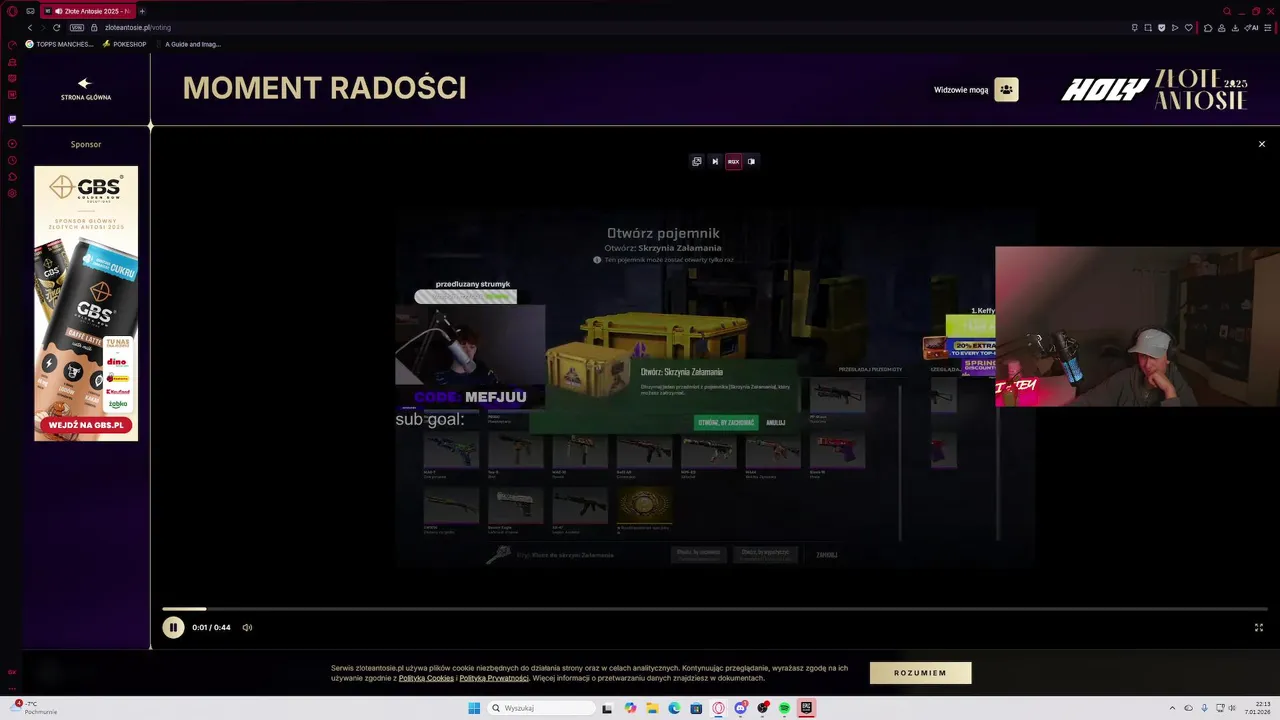The width and height of the screenshot is (1280, 720).
Task: Go back with the browser back arrow
Action: pyautogui.click(x=30, y=28)
